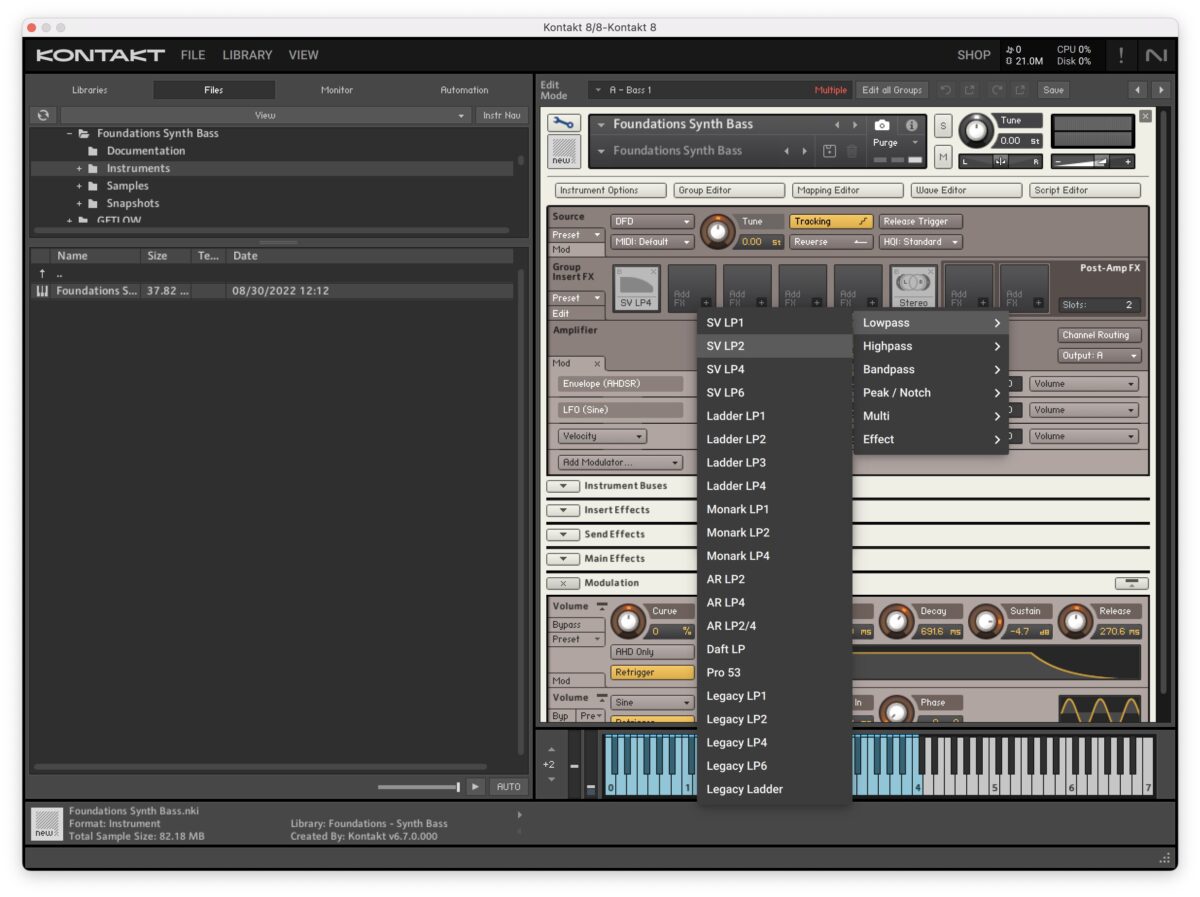The height and width of the screenshot is (897, 1200).
Task: Choose Ladder LP4 from the filter list
Action: tap(774, 486)
